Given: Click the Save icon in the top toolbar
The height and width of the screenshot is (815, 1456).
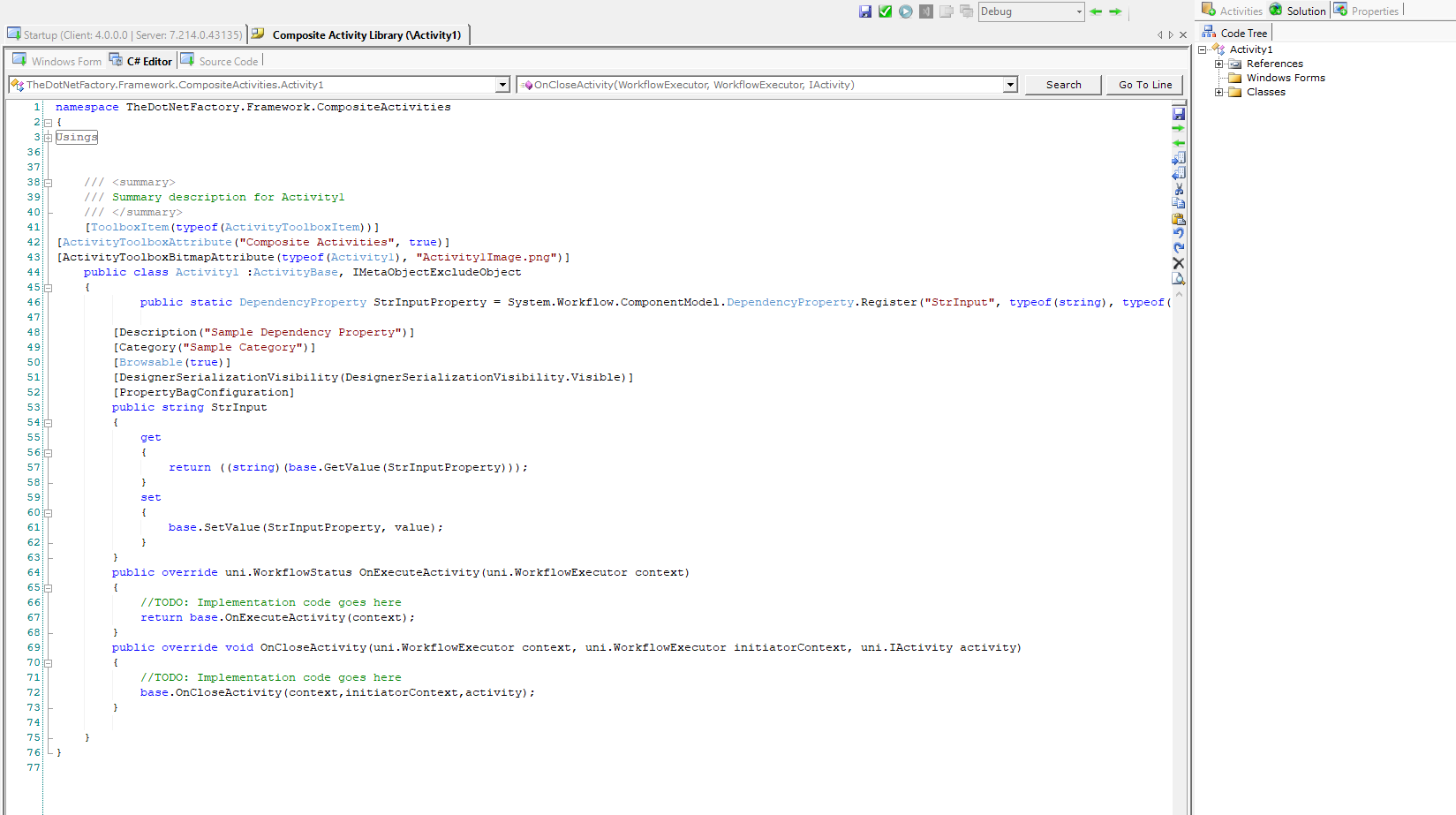Looking at the screenshot, I should click(865, 11).
